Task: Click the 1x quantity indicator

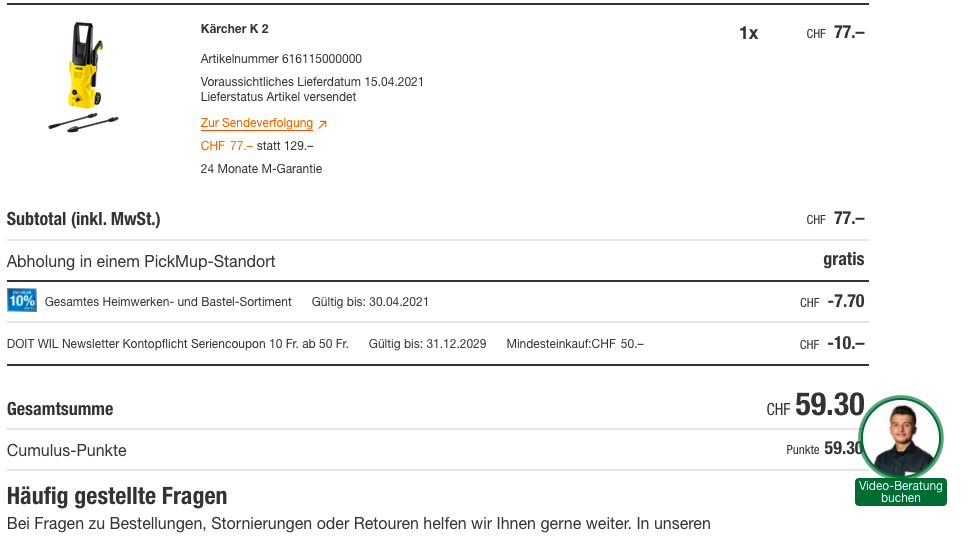Action: (x=748, y=33)
